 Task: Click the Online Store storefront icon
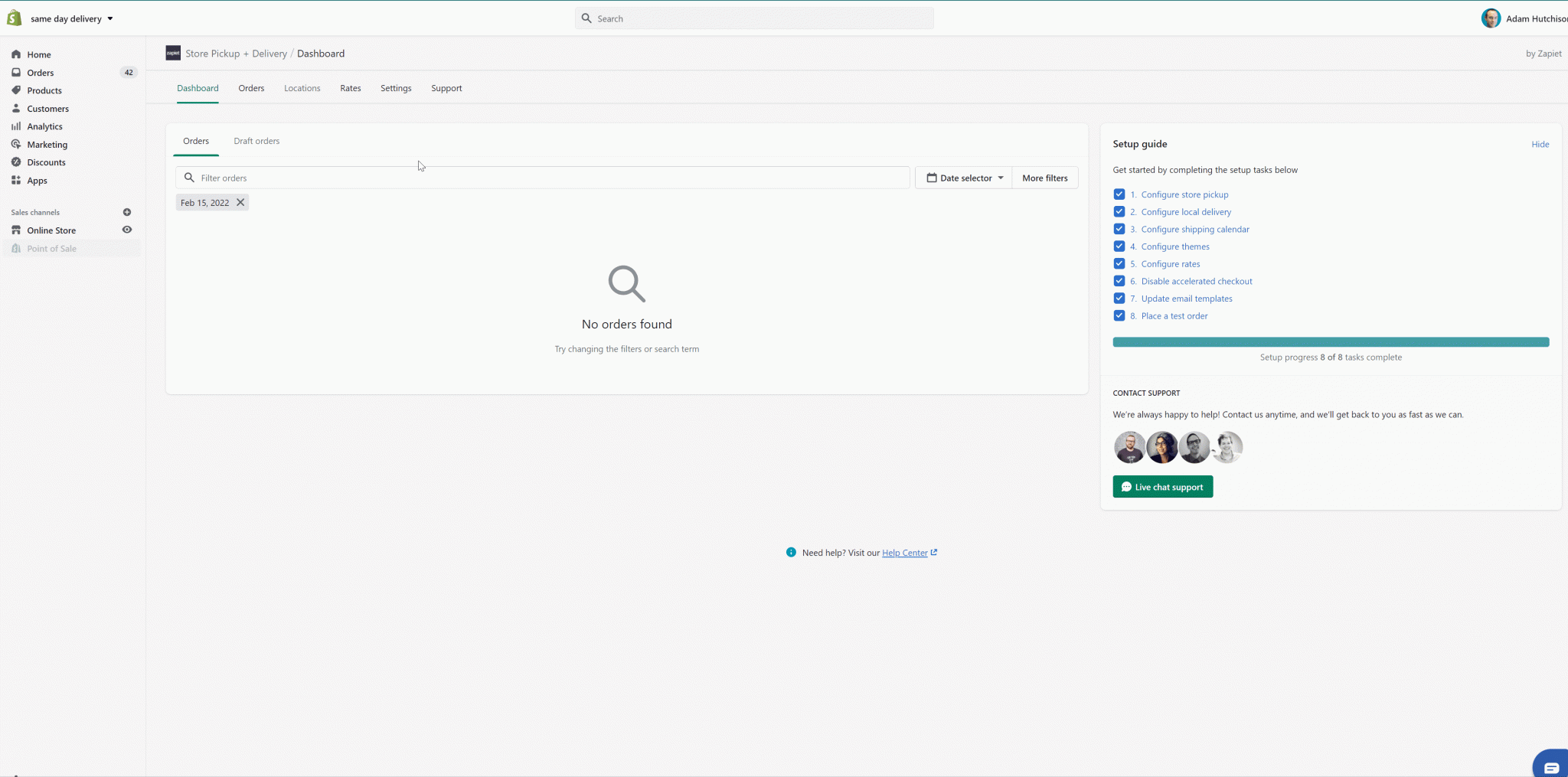point(16,230)
